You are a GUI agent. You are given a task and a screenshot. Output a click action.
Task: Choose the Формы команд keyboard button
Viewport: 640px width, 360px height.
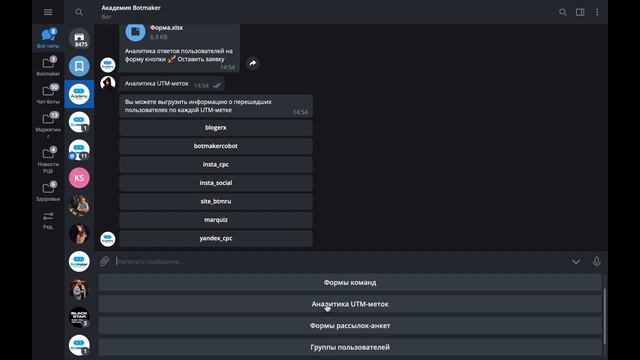(x=350, y=282)
